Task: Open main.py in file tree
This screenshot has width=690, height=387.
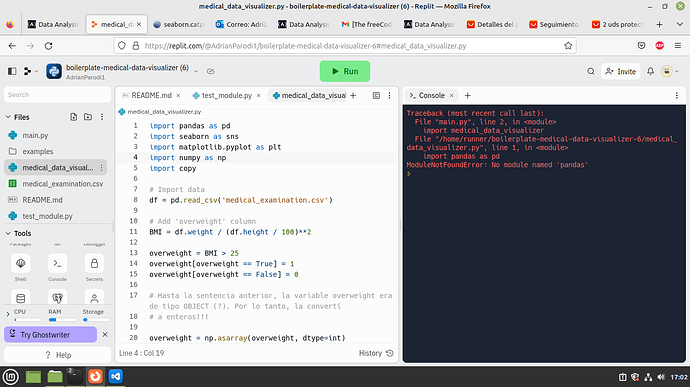Action: point(35,135)
